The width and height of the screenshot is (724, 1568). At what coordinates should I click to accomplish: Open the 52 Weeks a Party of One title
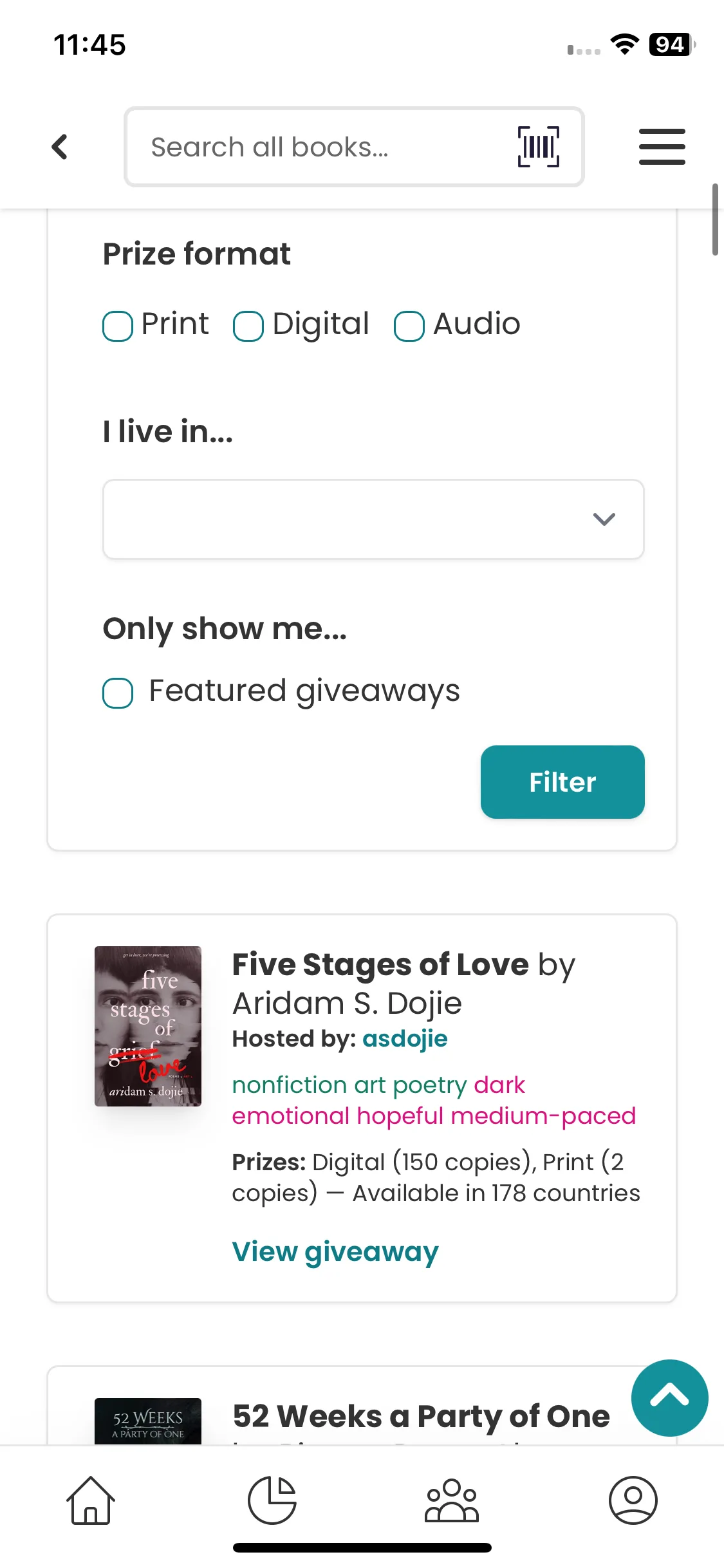(421, 1417)
